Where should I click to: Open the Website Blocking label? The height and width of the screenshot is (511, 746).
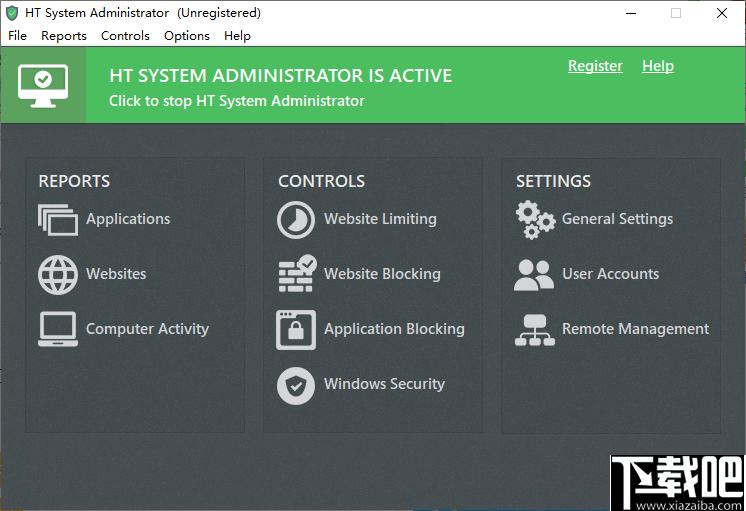pyautogui.click(x=382, y=274)
